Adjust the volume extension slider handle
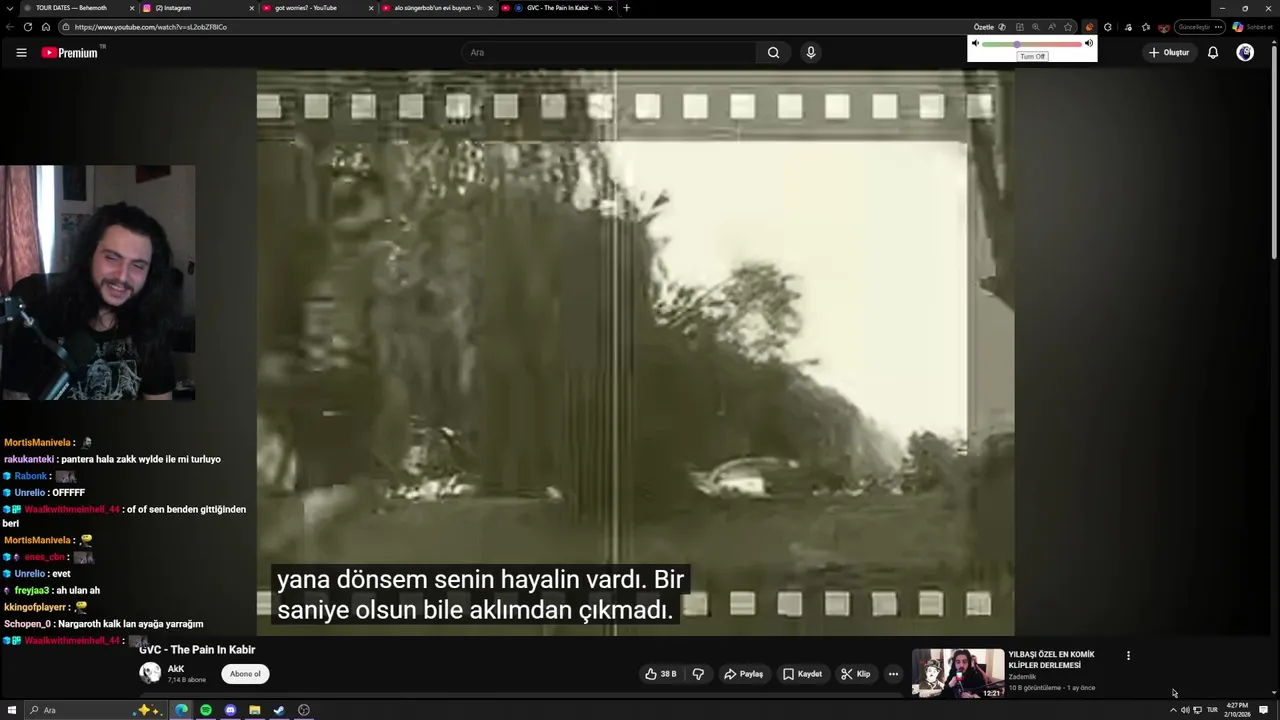 tap(1017, 44)
